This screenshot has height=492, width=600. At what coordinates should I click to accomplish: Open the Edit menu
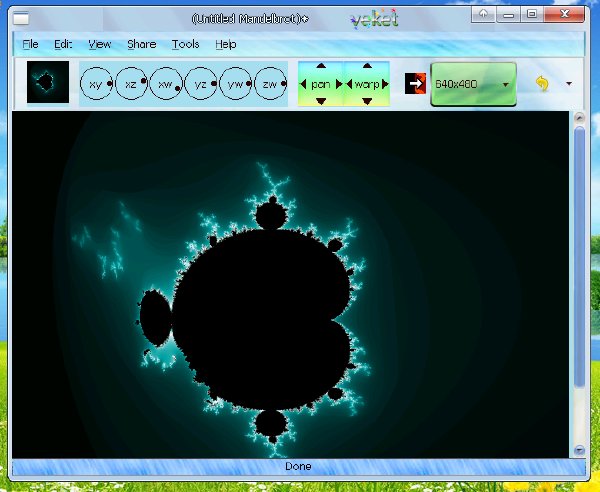(x=63, y=44)
